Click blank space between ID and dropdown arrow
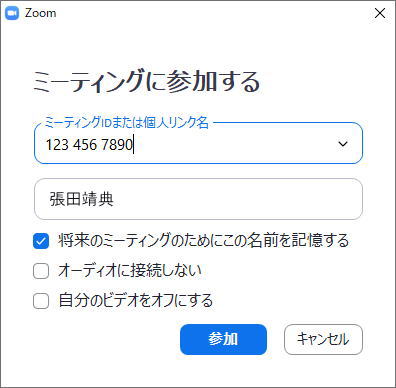 coord(233,144)
